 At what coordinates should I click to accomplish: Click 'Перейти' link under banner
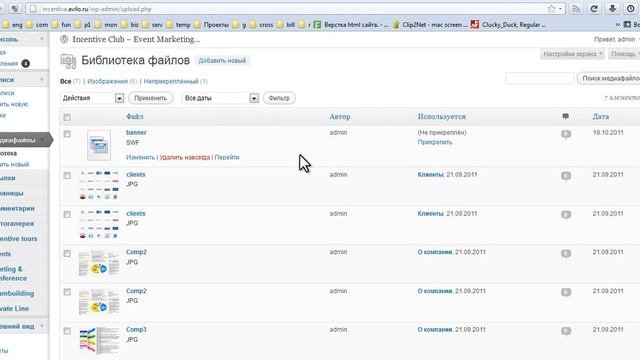coord(227,158)
